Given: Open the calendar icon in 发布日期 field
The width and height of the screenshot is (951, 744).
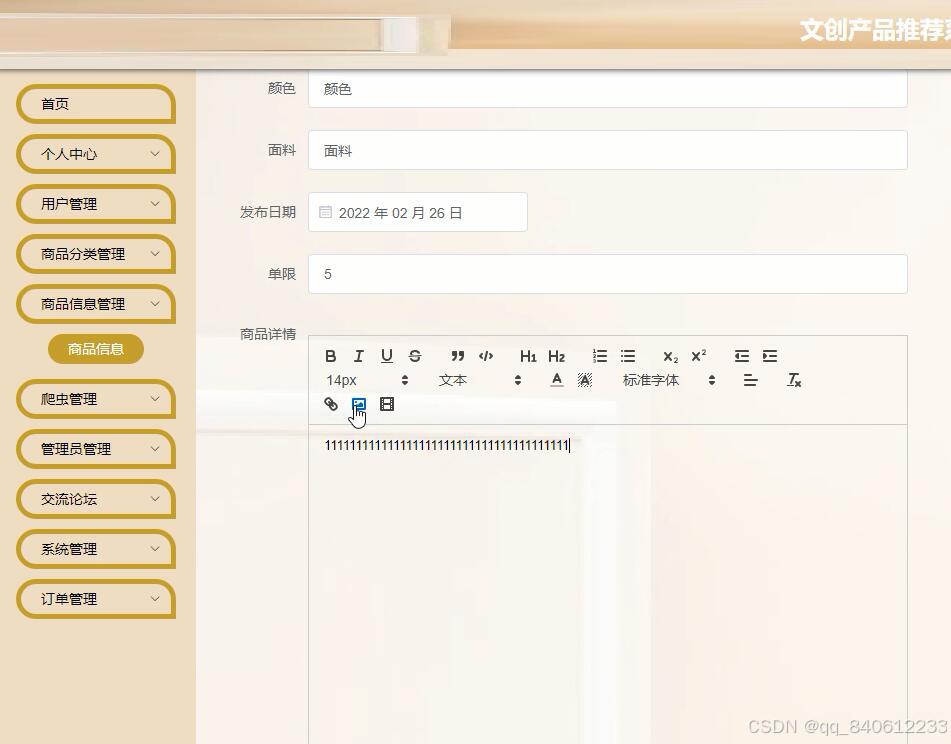Looking at the screenshot, I should (326, 212).
